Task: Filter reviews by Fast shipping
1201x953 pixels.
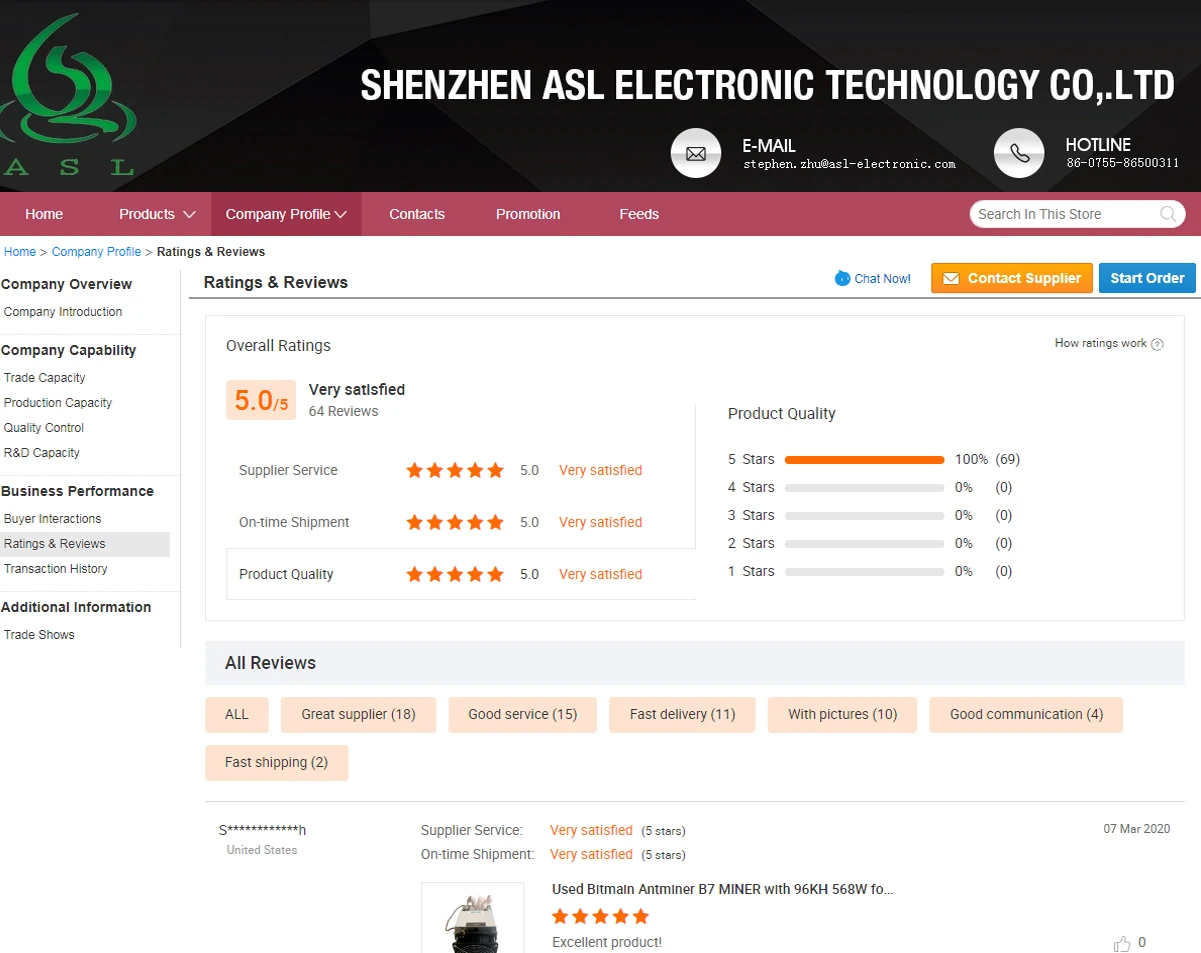Action: [276, 762]
